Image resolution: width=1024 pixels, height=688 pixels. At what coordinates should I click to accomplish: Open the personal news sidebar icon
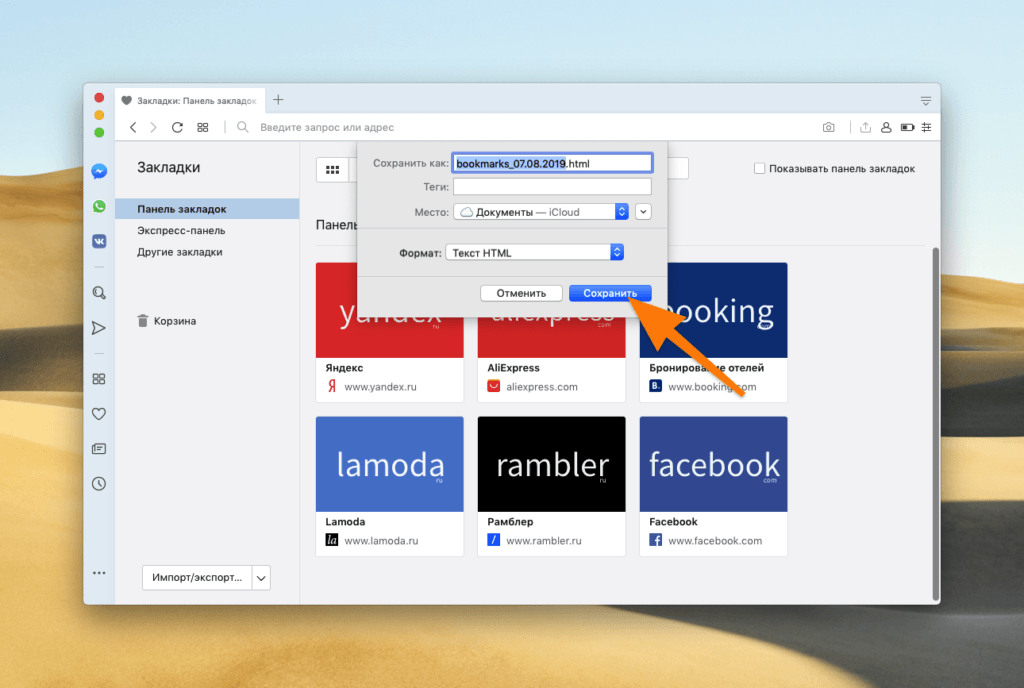(99, 448)
